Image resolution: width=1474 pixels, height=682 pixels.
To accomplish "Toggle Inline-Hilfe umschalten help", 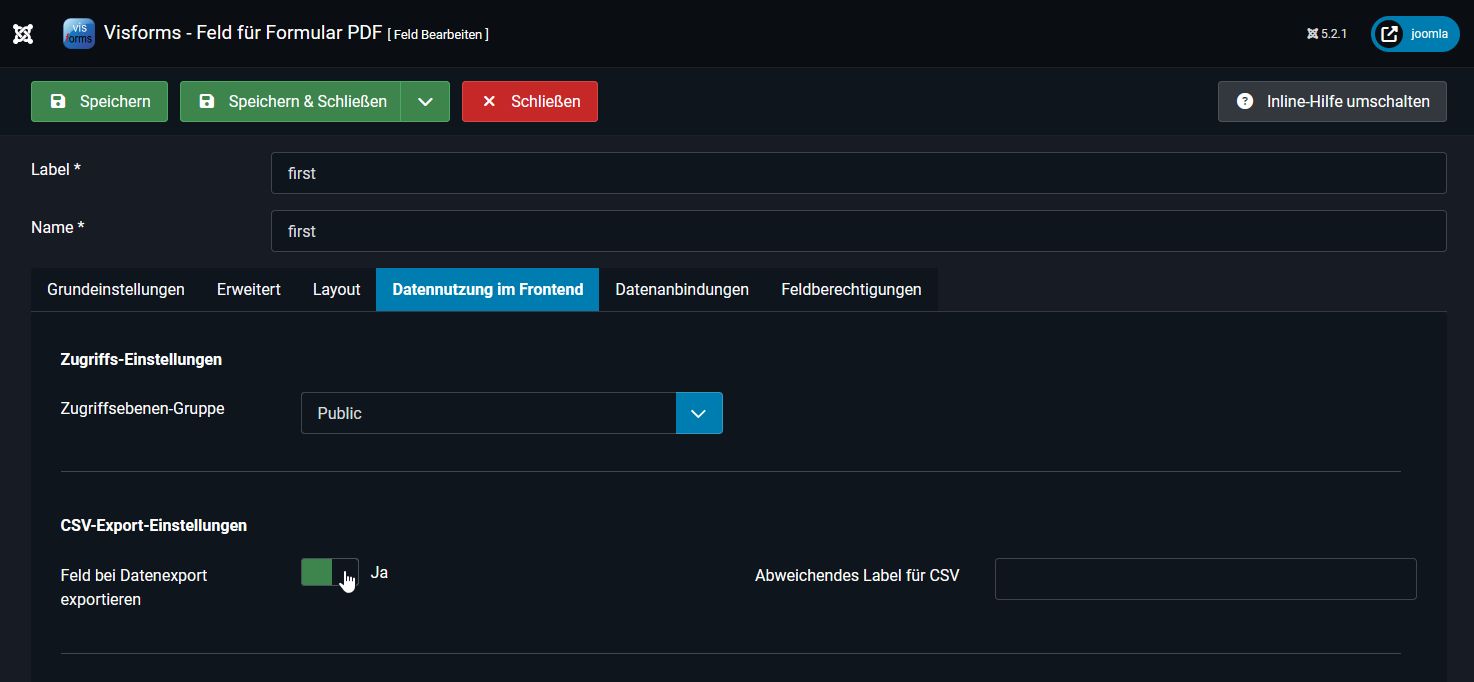I will [1332, 102].
